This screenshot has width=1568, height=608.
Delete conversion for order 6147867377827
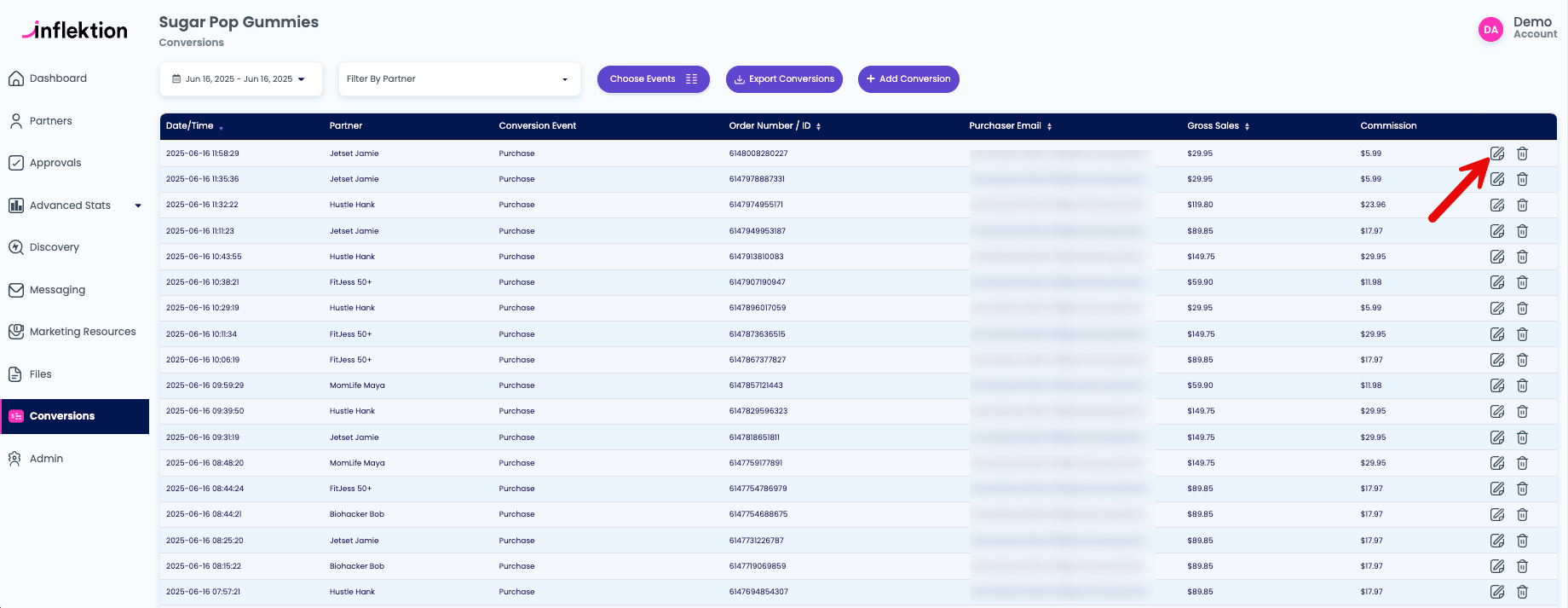(x=1523, y=360)
